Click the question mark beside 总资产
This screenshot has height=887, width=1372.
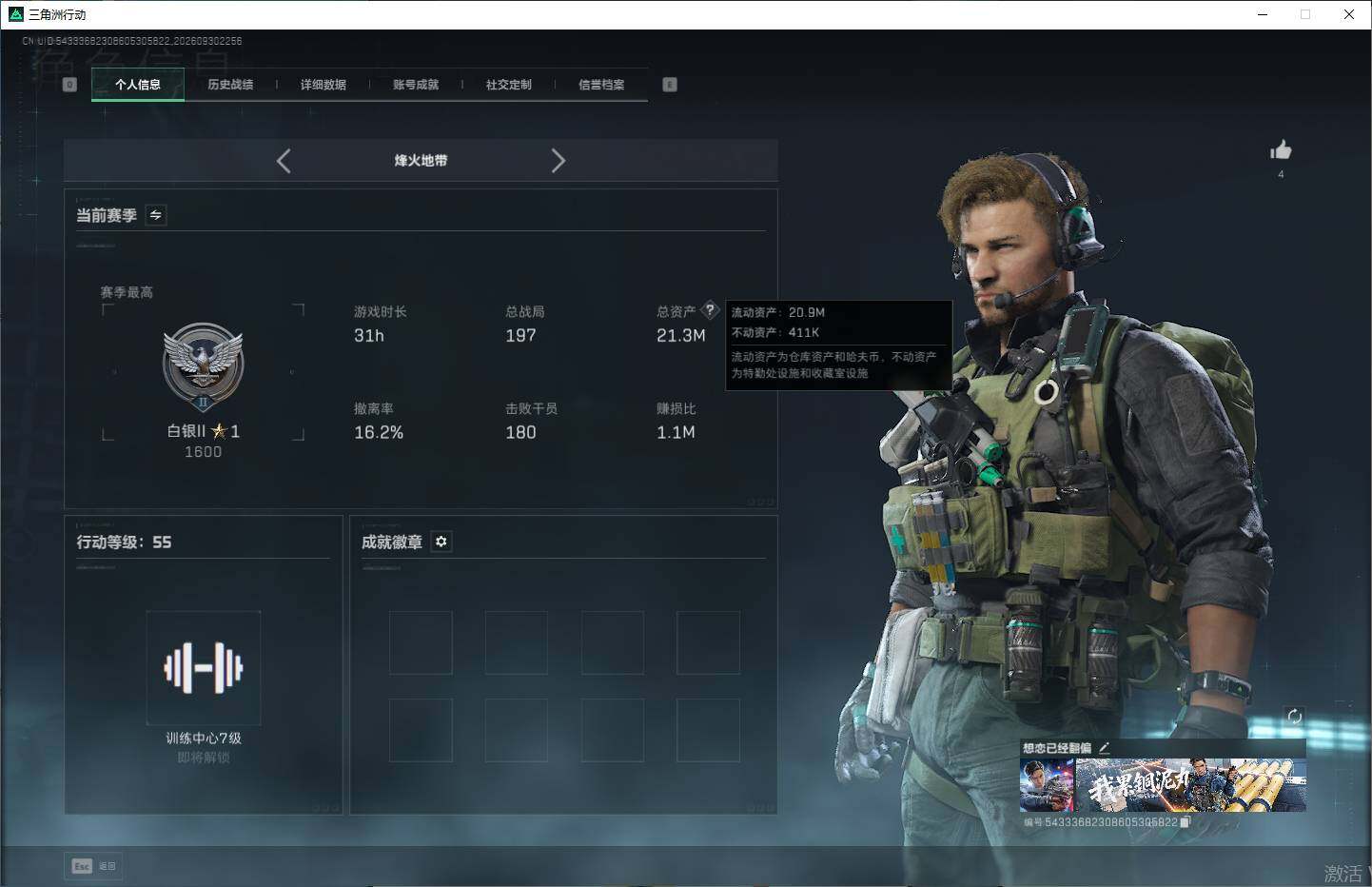pyautogui.click(x=710, y=310)
